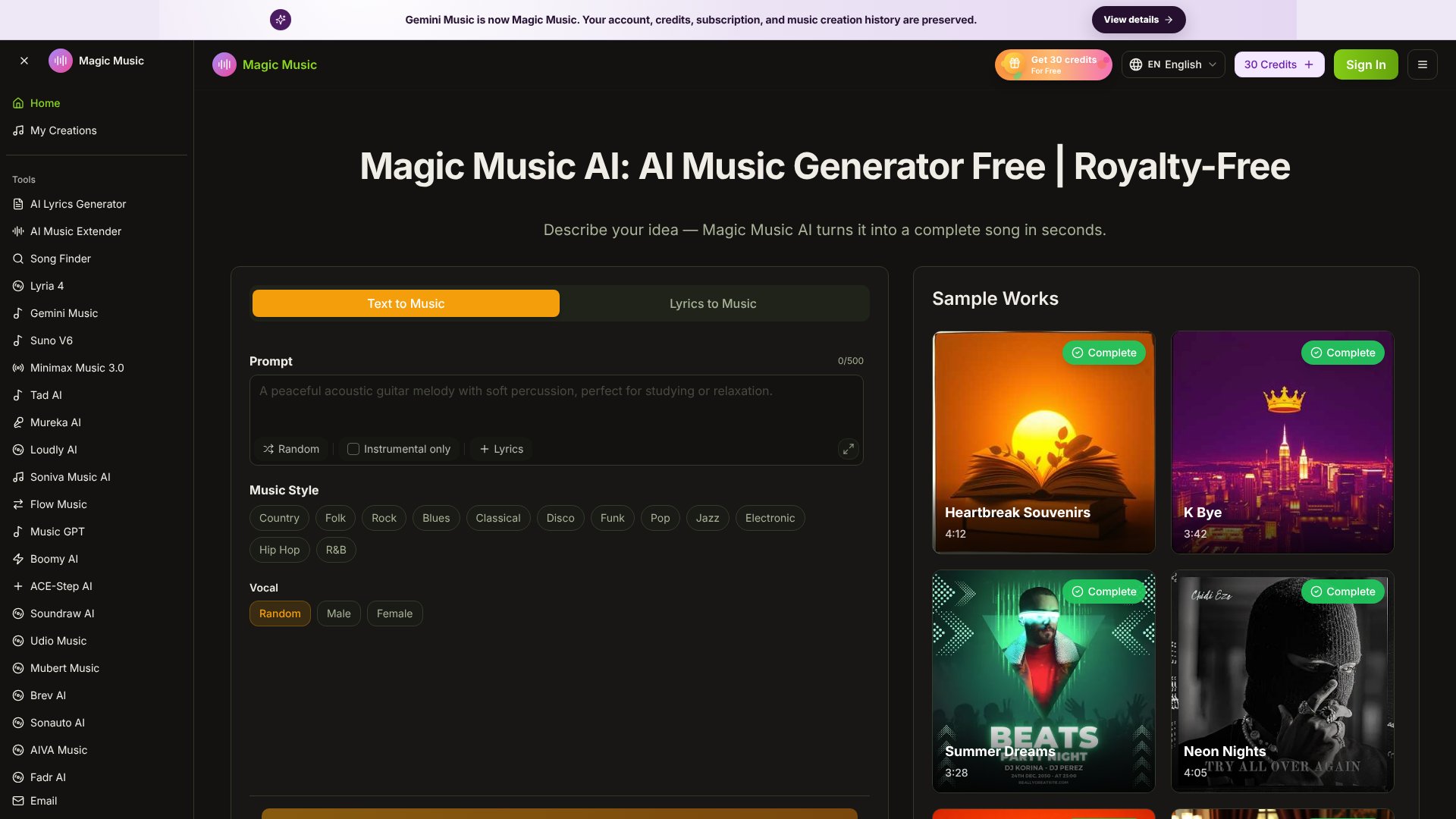Open Boomy AI in sidebar
This screenshot has width=1456, height=819.
pos(96,559)
